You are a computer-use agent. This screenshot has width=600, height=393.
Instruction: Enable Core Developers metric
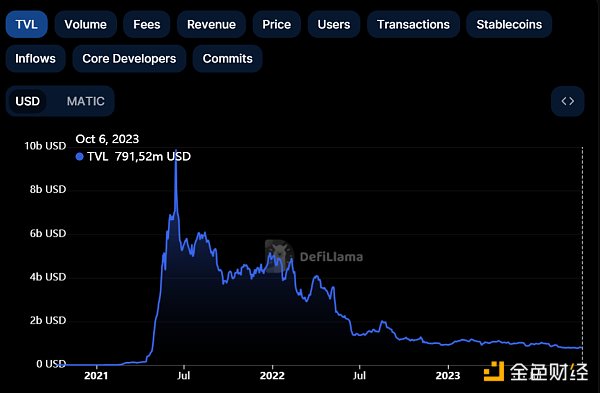[x=129, y=59]
